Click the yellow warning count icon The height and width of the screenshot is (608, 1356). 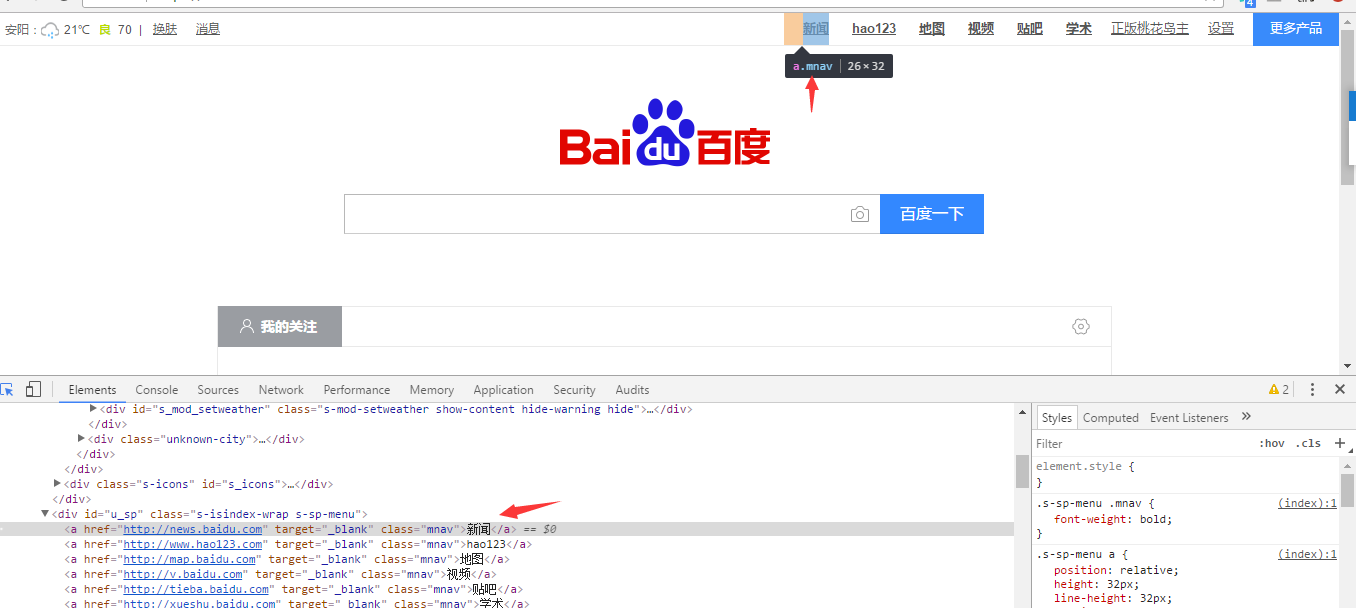[x=1279, y=390]
